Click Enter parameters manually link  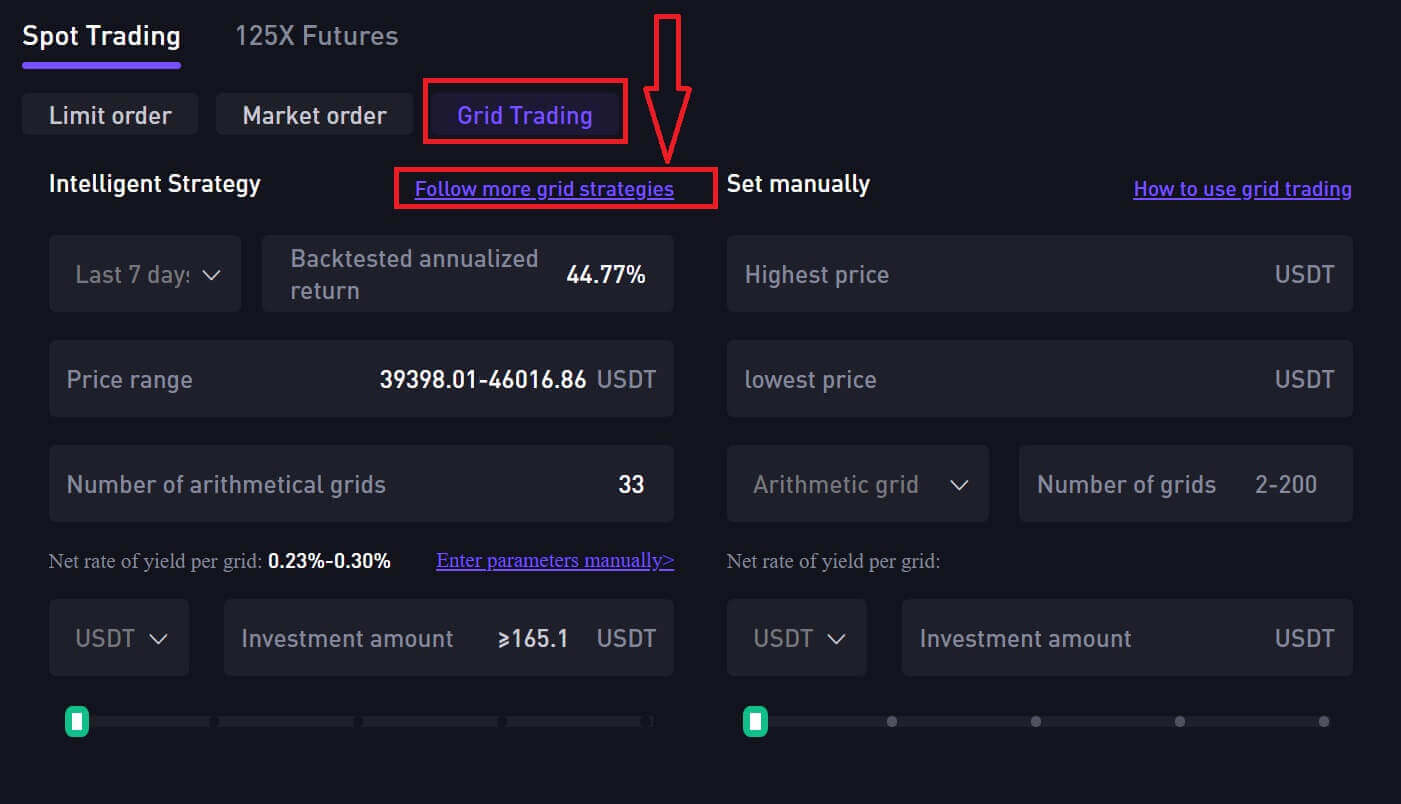(x=554, y=560)
